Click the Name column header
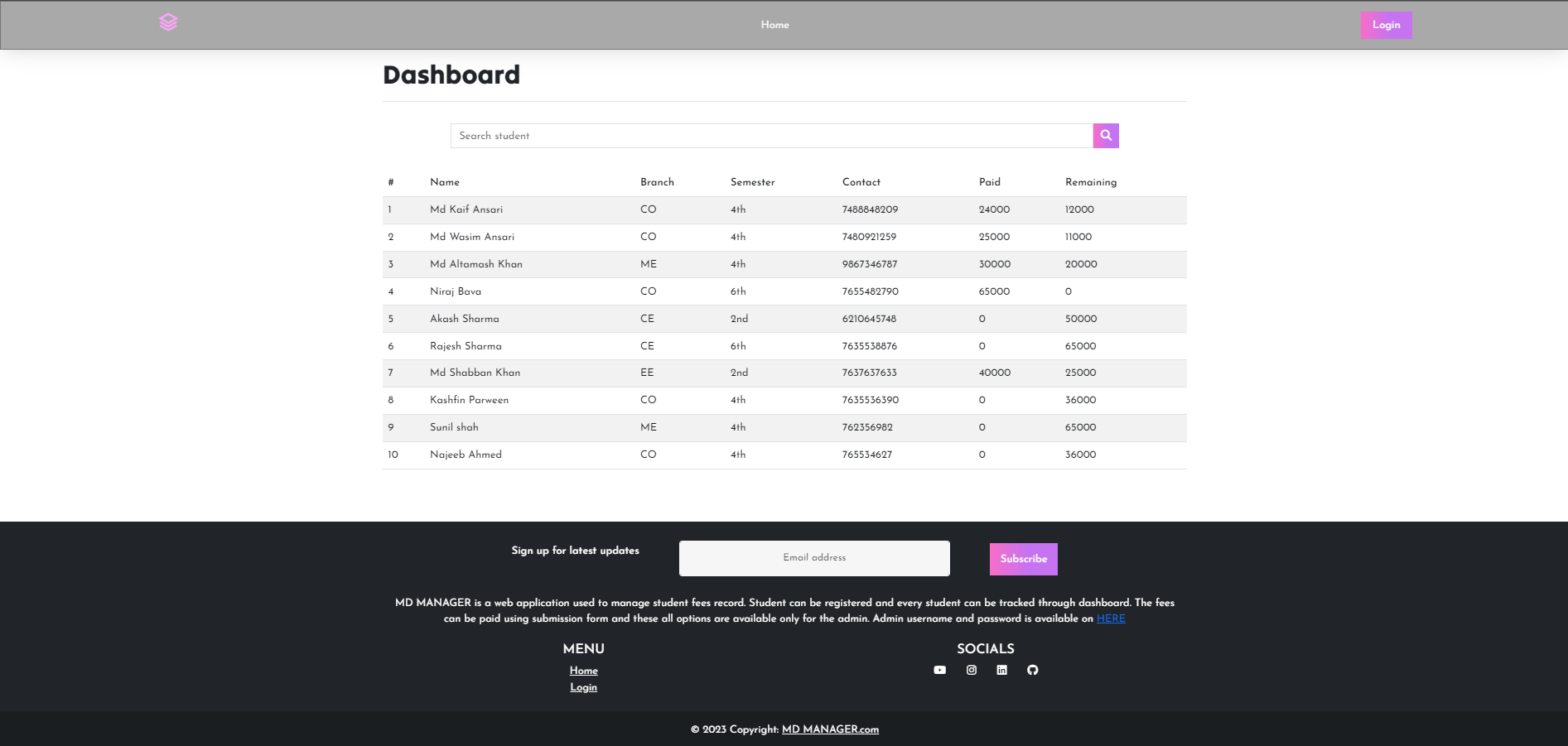This screenshot has height=746, width=1568. point(445,182)
